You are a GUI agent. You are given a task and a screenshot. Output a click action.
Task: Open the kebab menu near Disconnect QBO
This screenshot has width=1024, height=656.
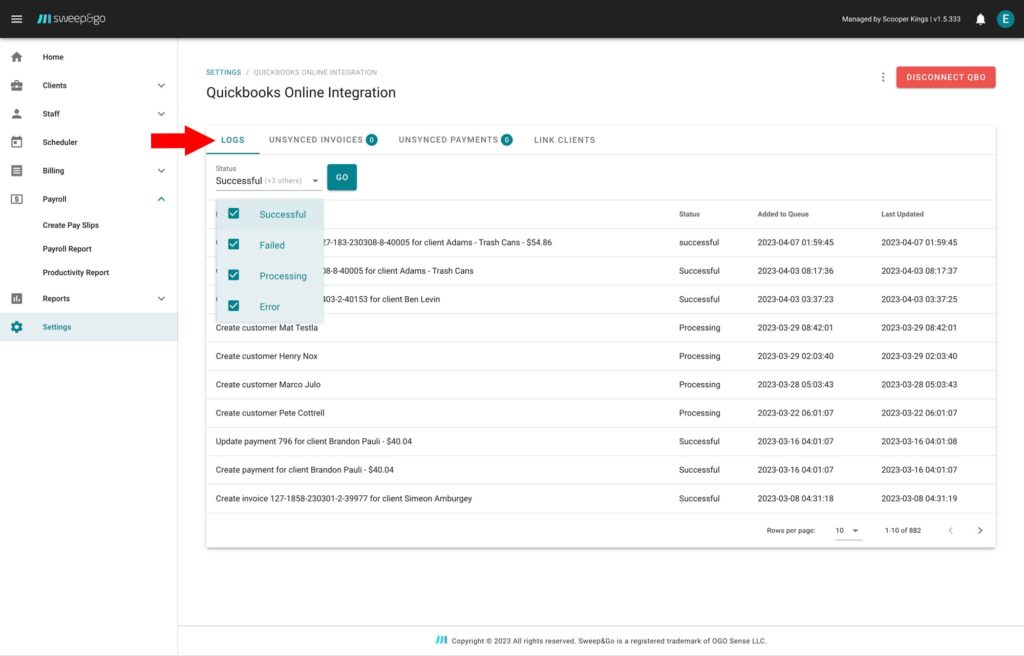(x=883, y=77)
